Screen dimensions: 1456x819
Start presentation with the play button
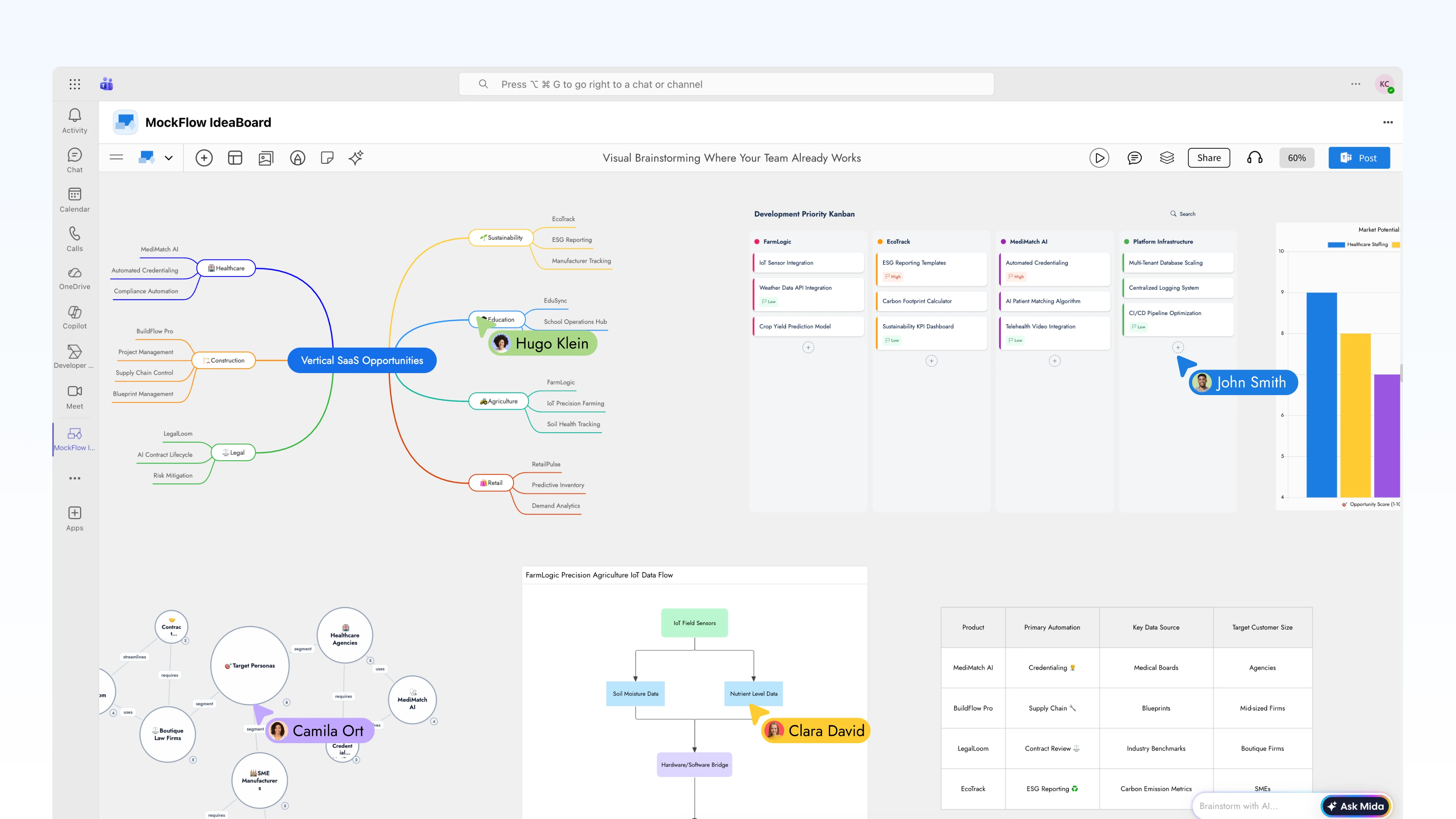pyautogui.click(x=1099, y=158)
